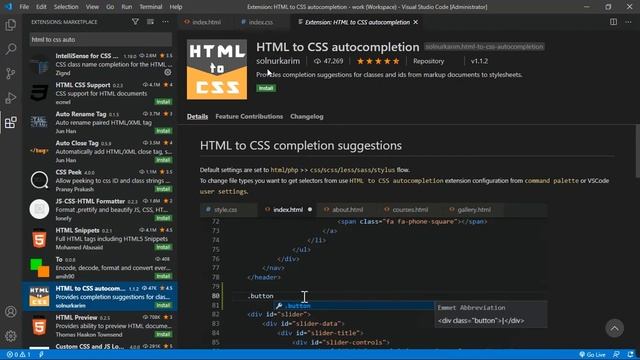Open the Manage gear in activity bar
This screenshot has height=360, width=640.
pos(11,336)
